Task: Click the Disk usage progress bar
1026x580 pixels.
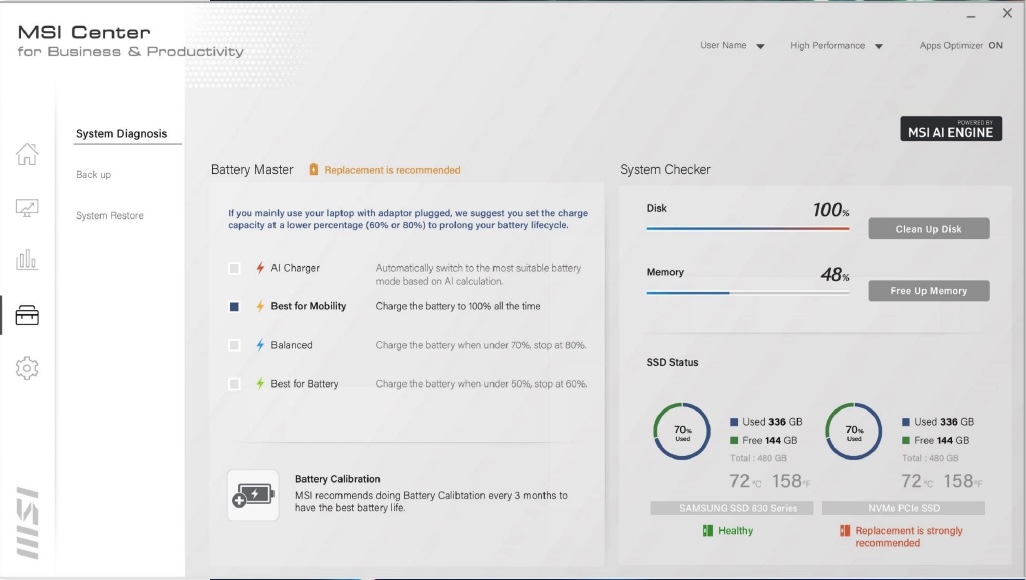Action: point(748,228)
